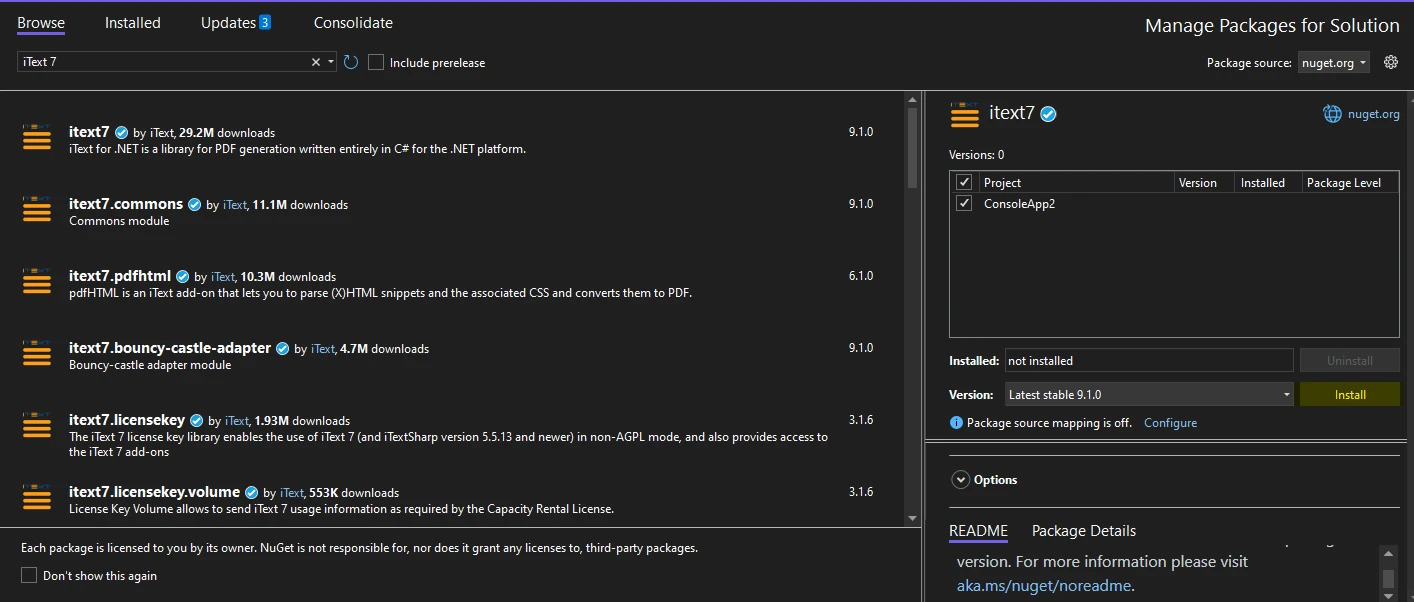Click the itext7 package logo icon

37,137
